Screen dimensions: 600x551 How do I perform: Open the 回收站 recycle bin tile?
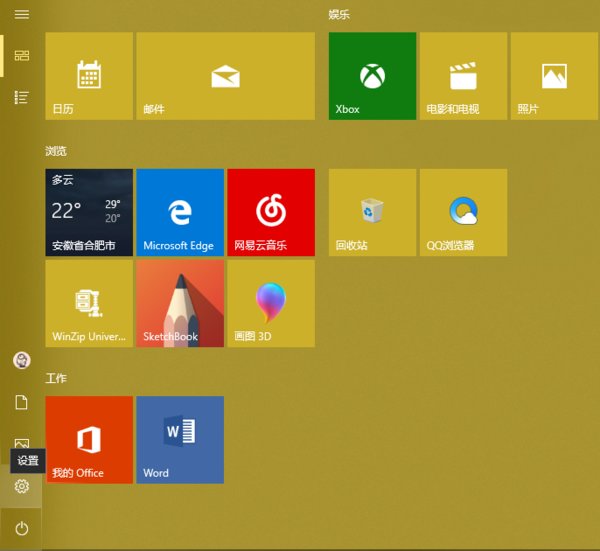[372, 212]
